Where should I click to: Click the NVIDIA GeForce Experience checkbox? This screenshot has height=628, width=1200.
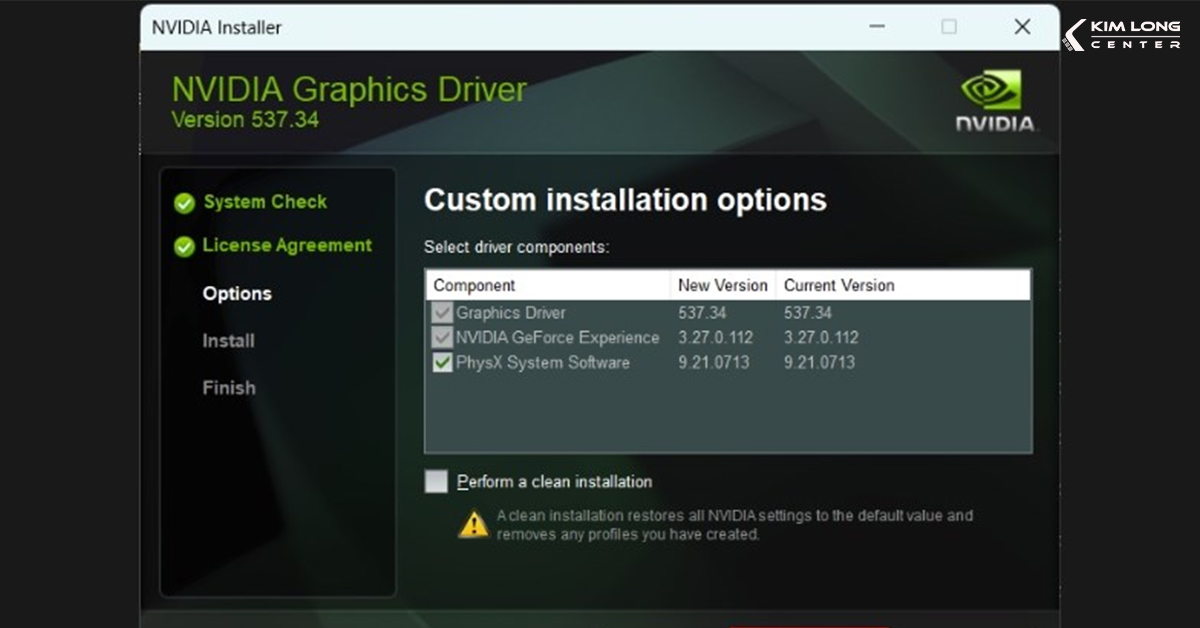click(443, 338)
